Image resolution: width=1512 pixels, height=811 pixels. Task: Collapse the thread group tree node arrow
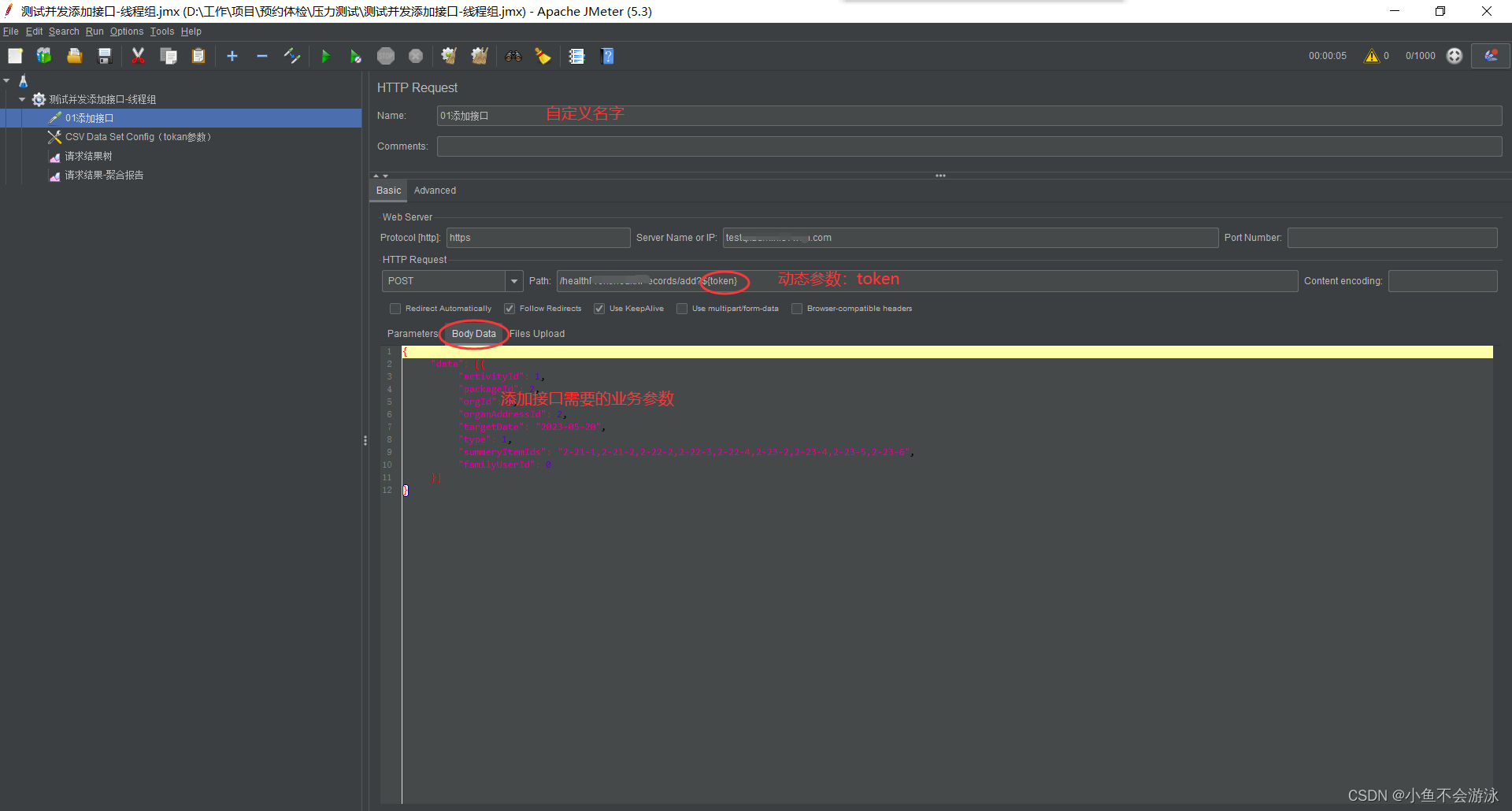click(22, 99)
